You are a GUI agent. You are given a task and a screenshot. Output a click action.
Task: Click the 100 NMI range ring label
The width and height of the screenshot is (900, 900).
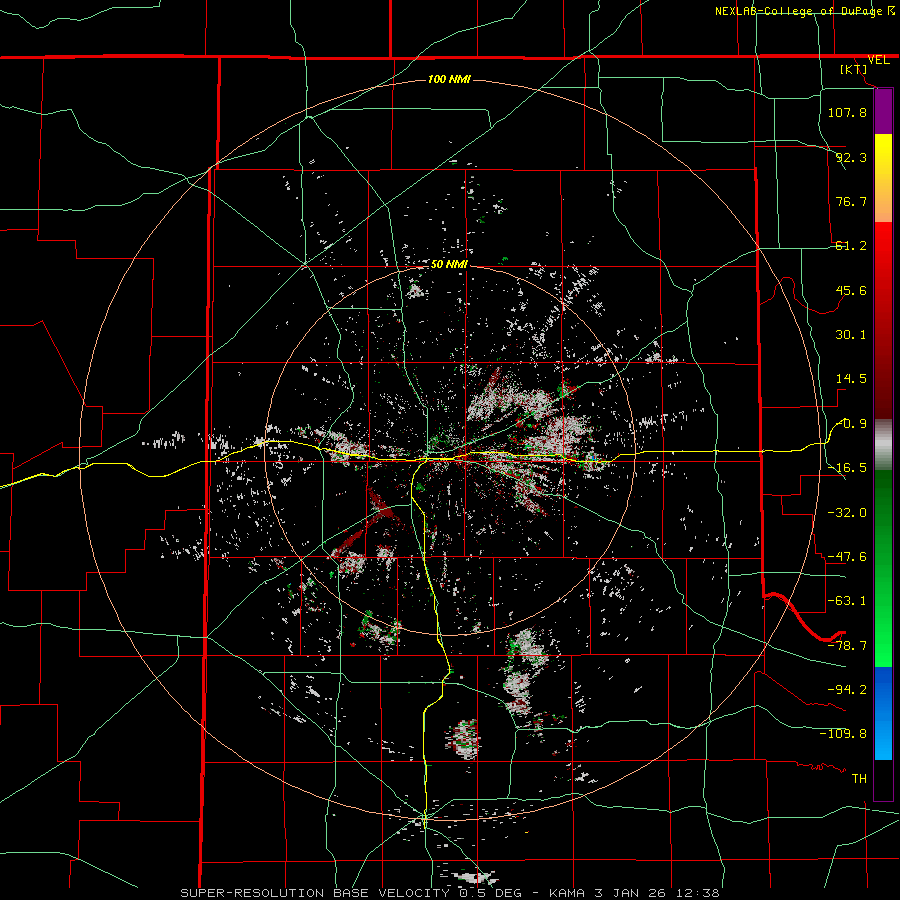(449, 79)
